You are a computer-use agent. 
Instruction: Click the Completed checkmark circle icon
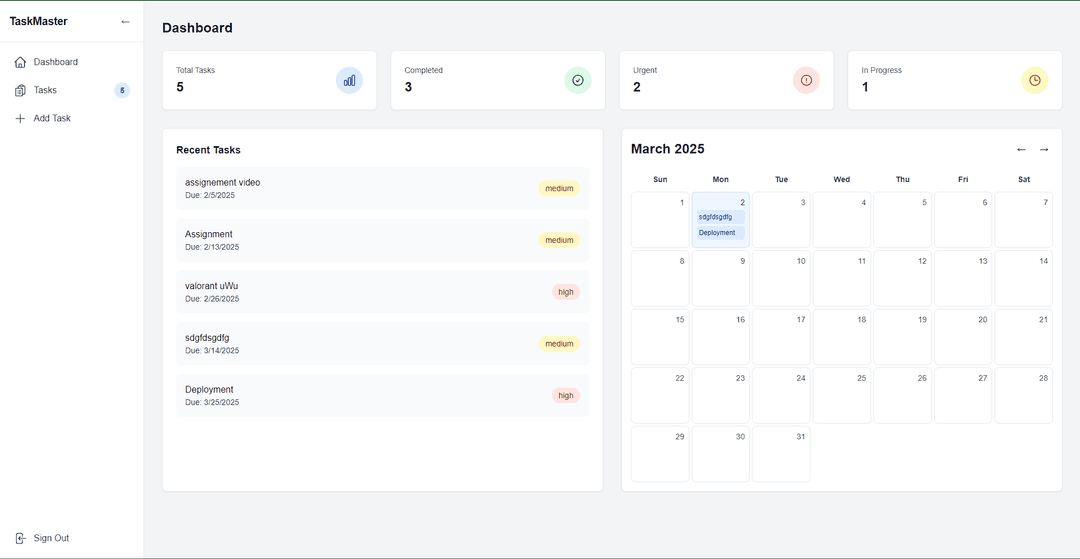point(578,81)
